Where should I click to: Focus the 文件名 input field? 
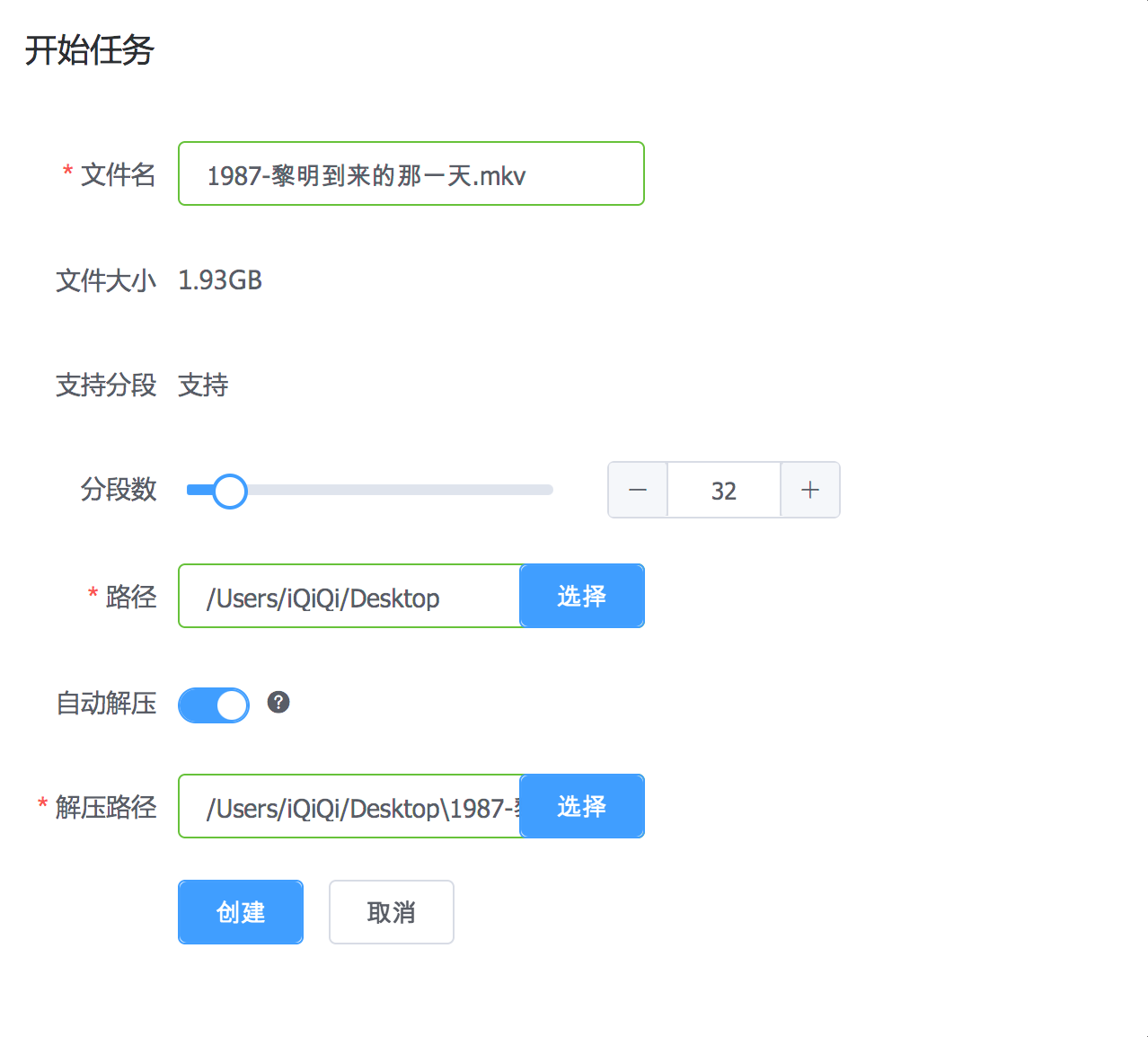[411, 173]
